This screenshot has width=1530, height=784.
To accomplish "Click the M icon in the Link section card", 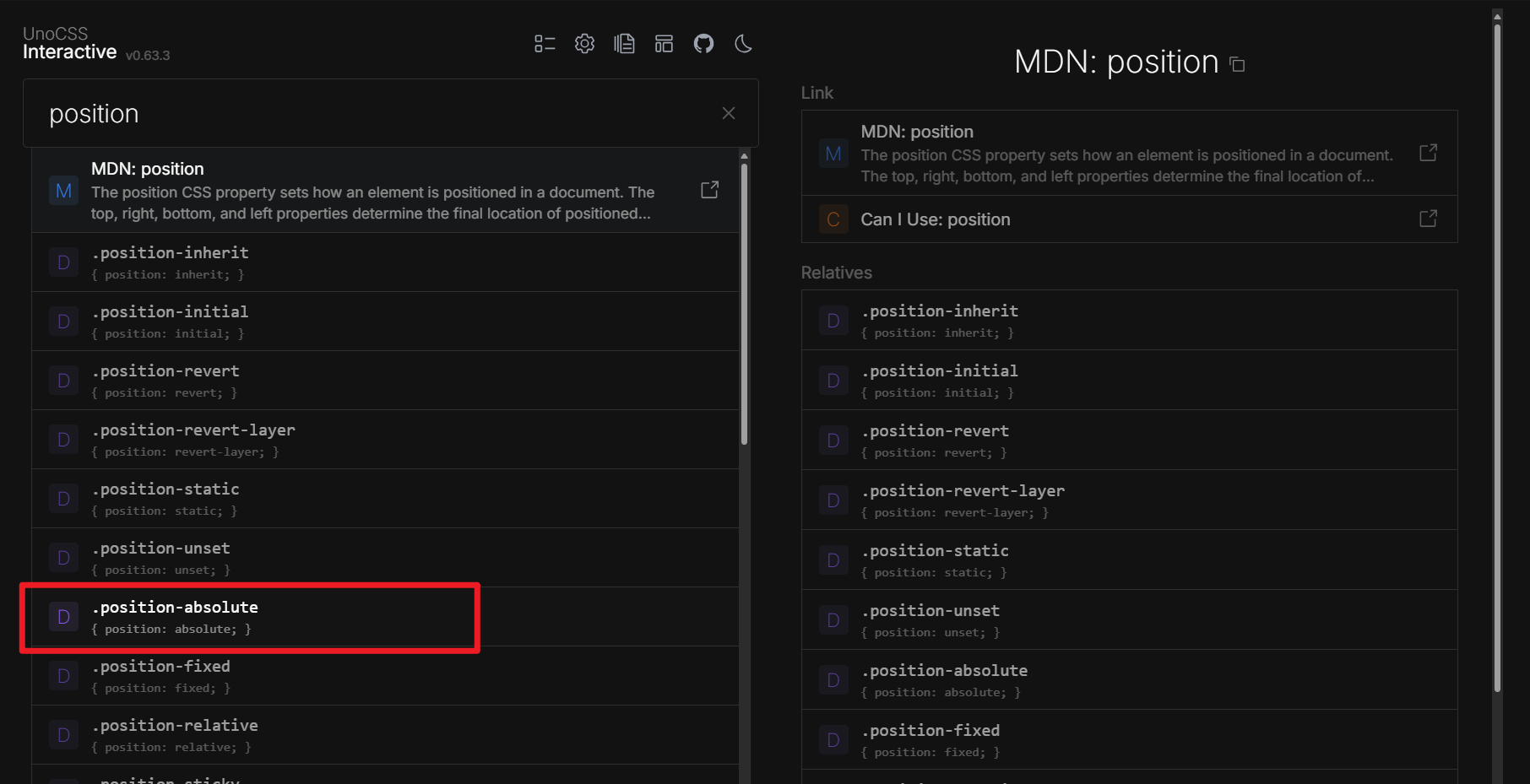I will click(x=833, y=154).
